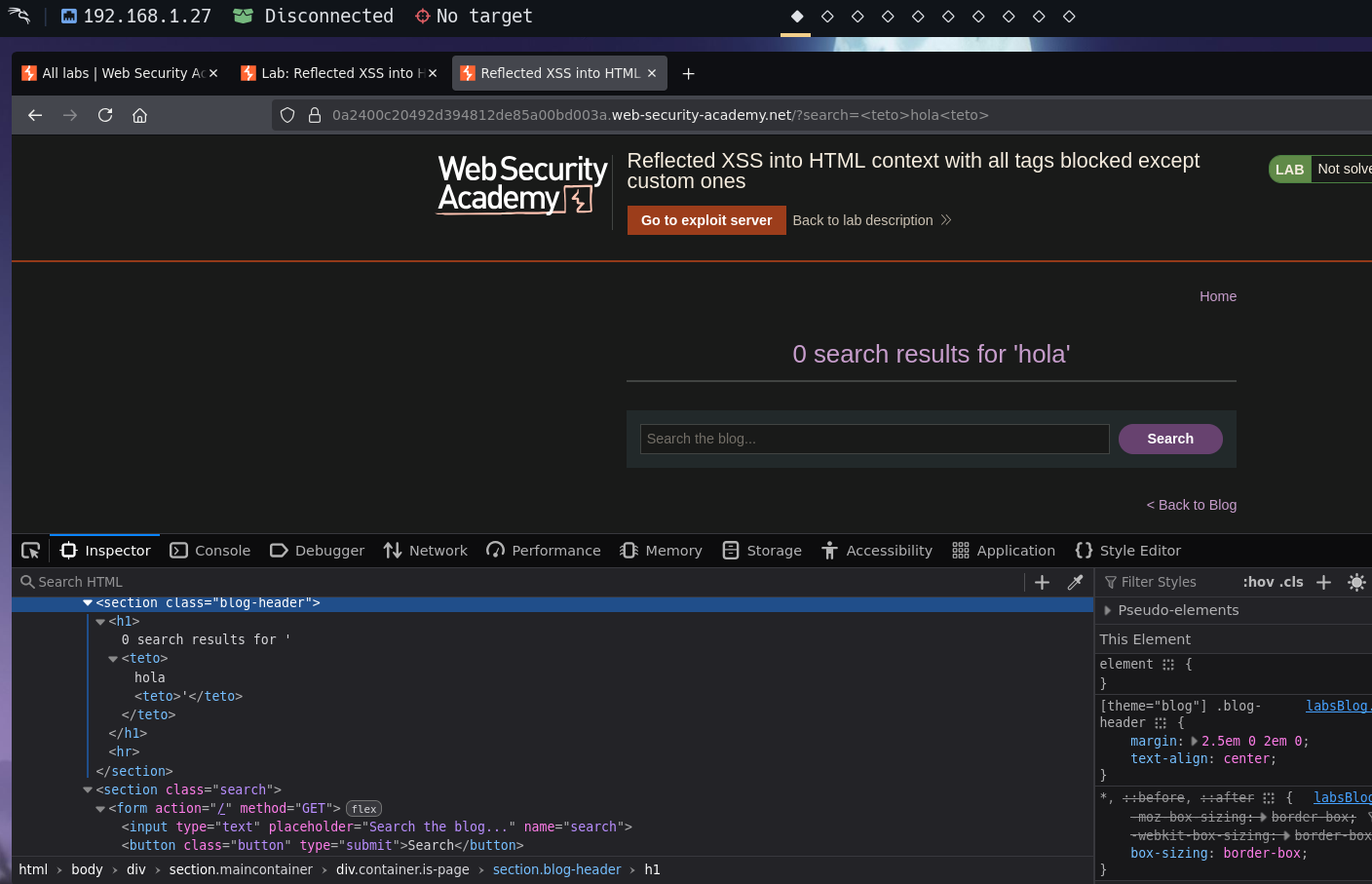Click the Disconnected VPN status indicator
Image resolution: width=1372 pixels, height=884 pixels.
pyautogui.click(x=314, y=17)
